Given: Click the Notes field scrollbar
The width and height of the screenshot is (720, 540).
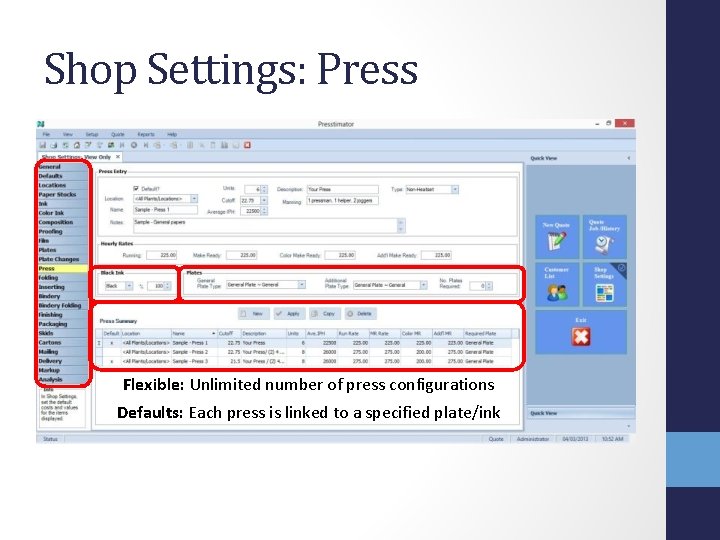Looking at the screenshot, I should point(401,225).
